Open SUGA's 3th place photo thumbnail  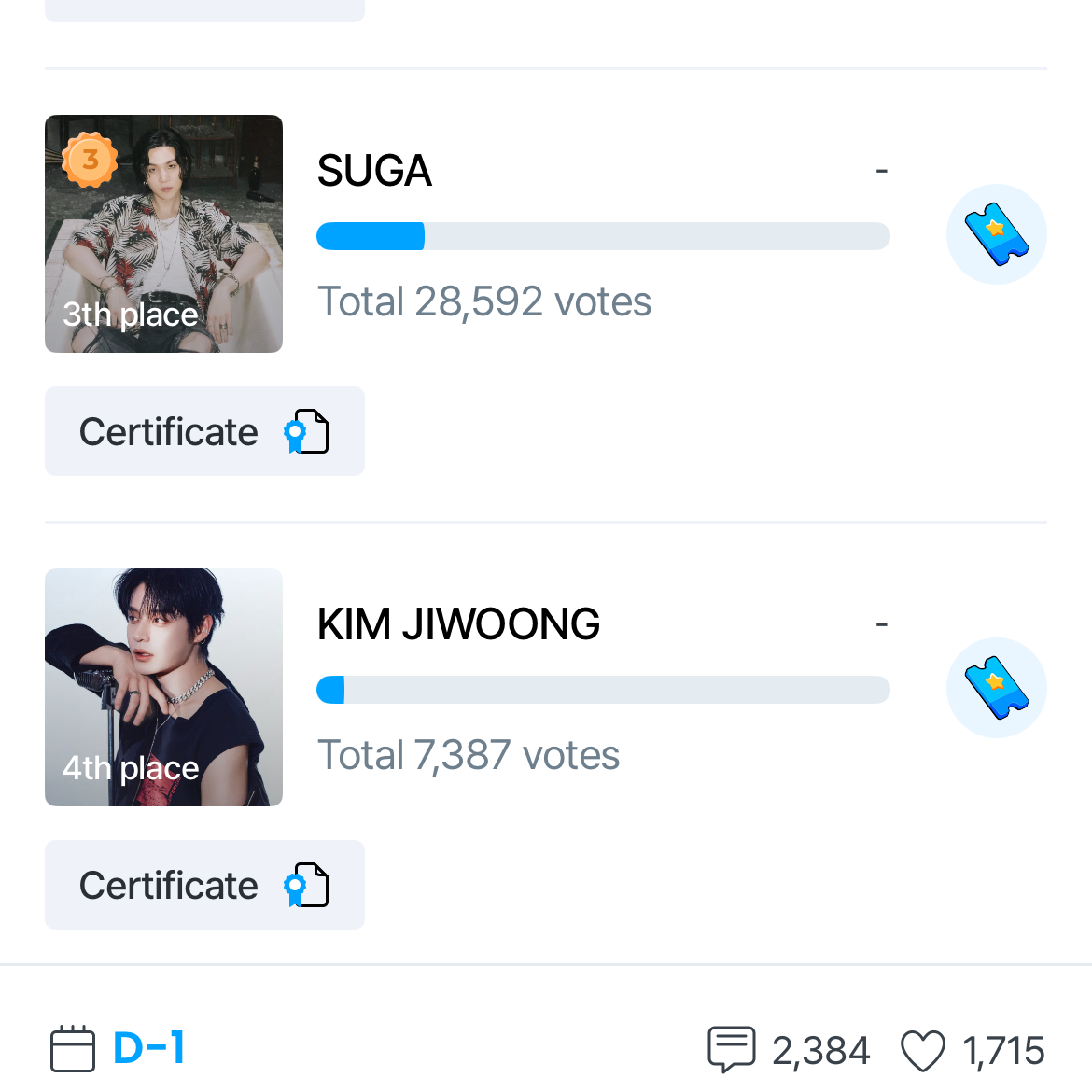[x=163, y=233]
